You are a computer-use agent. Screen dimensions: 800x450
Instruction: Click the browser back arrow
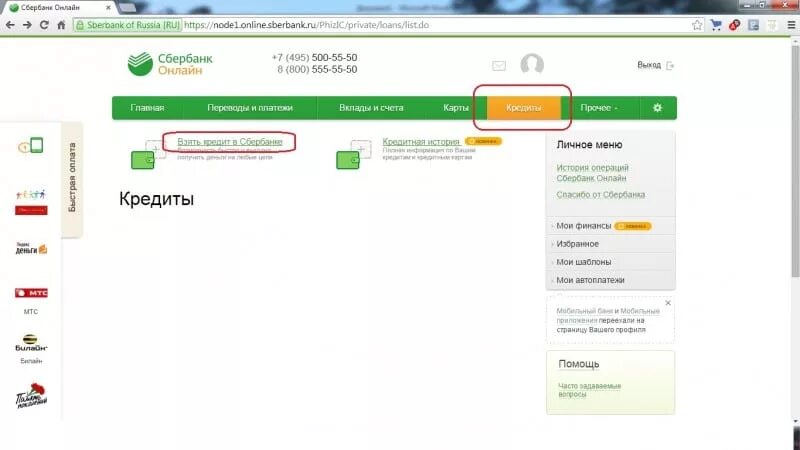coord(10,25)
